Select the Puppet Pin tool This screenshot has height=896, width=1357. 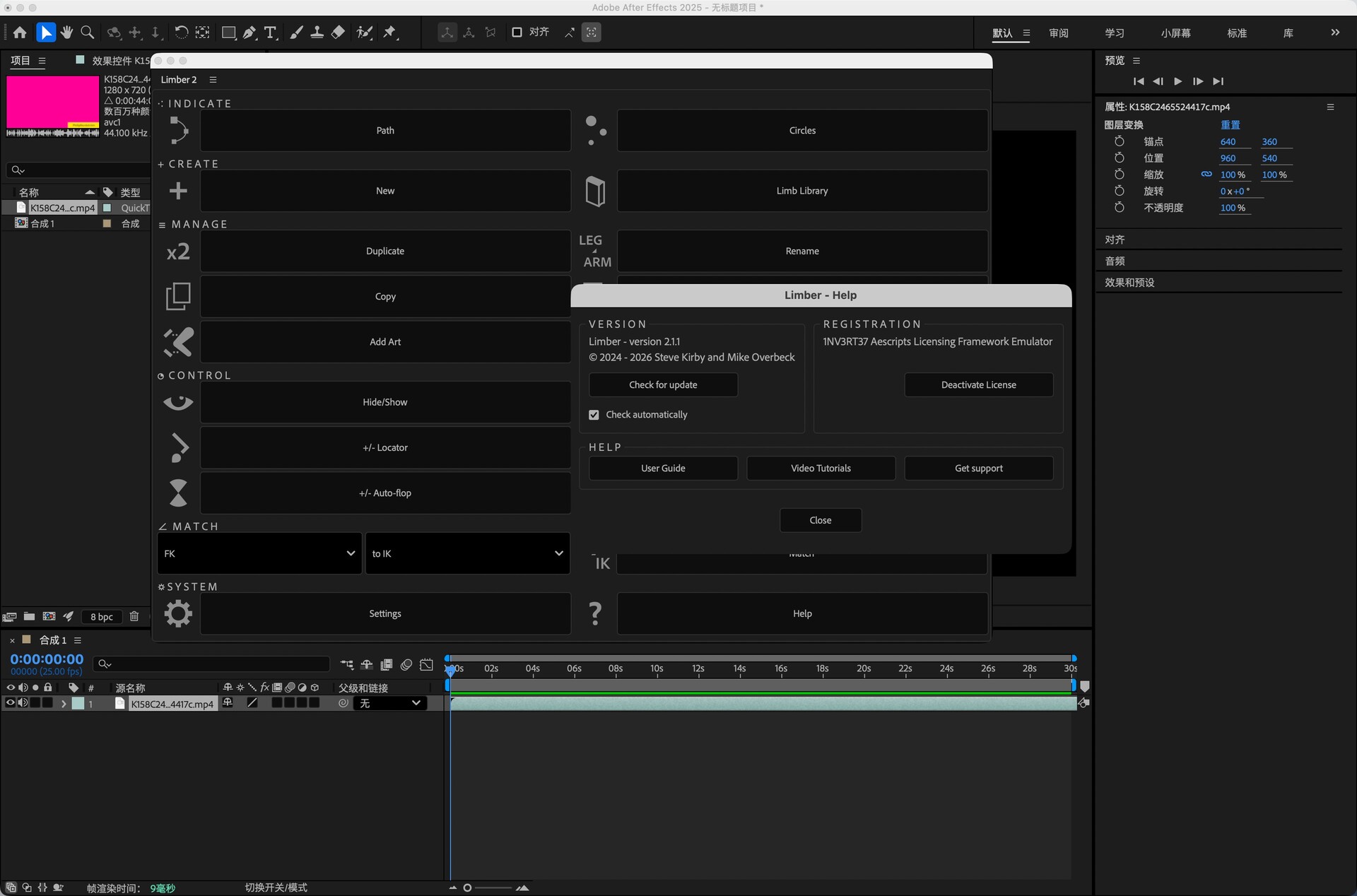point(389,33)
